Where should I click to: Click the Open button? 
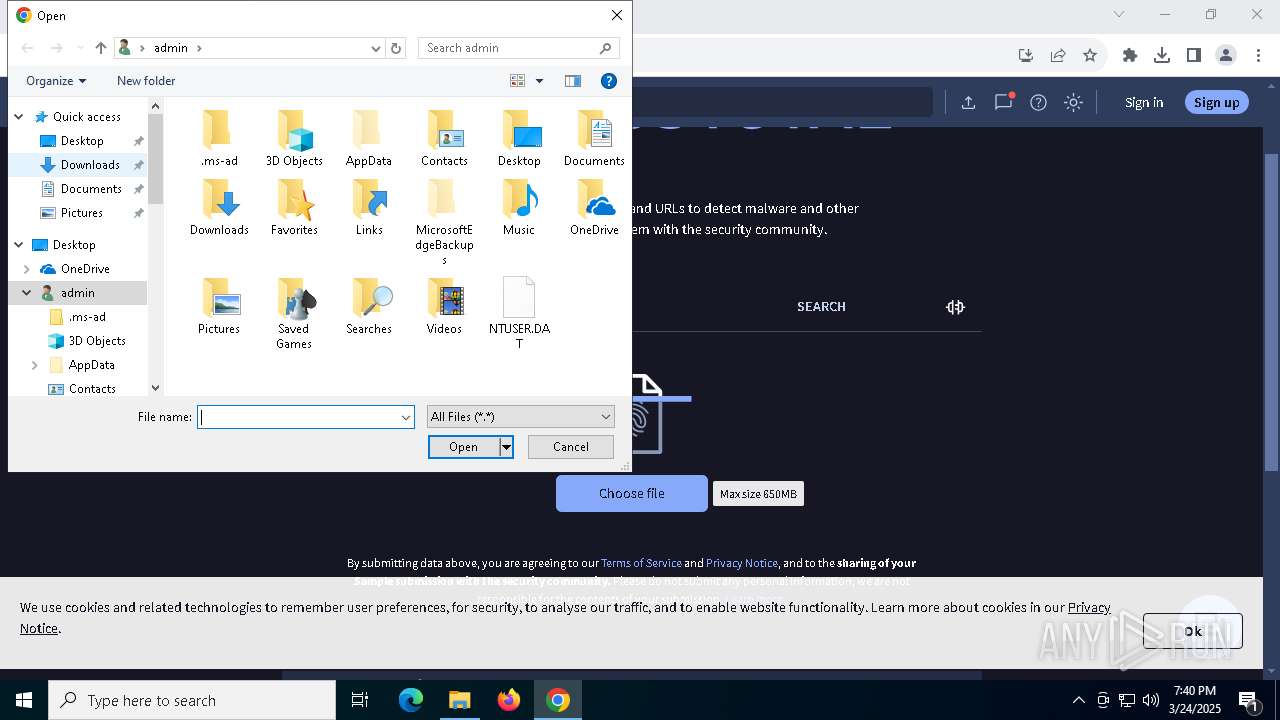(463, 447)
